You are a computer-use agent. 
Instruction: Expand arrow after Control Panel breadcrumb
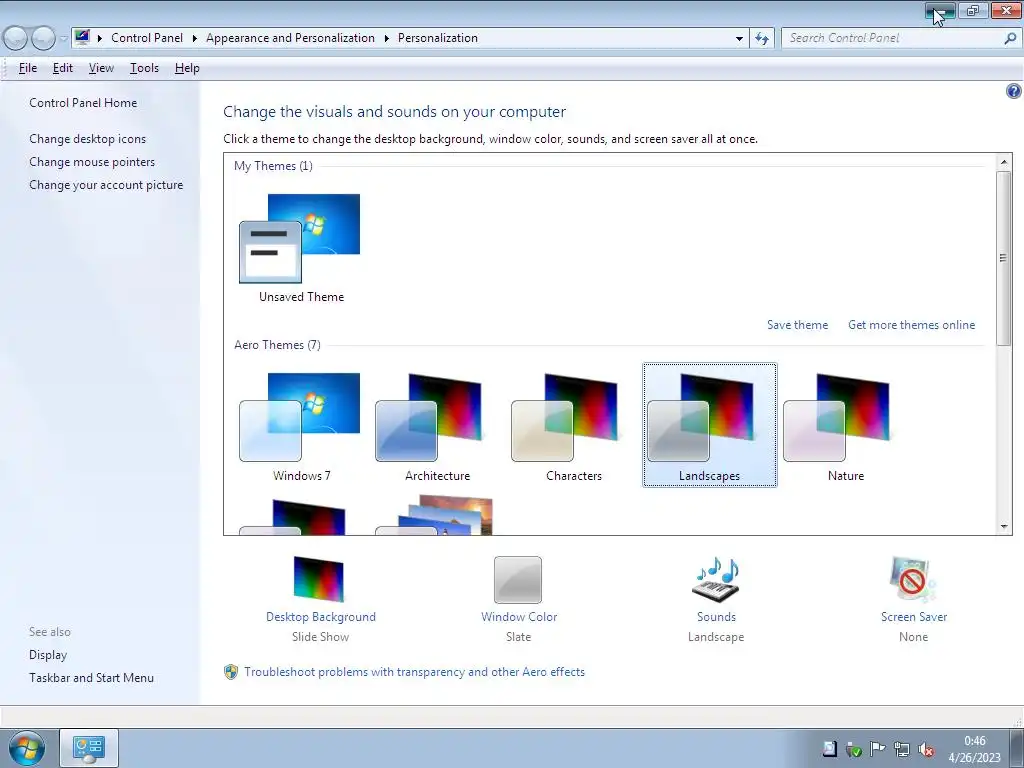(195, 38)
